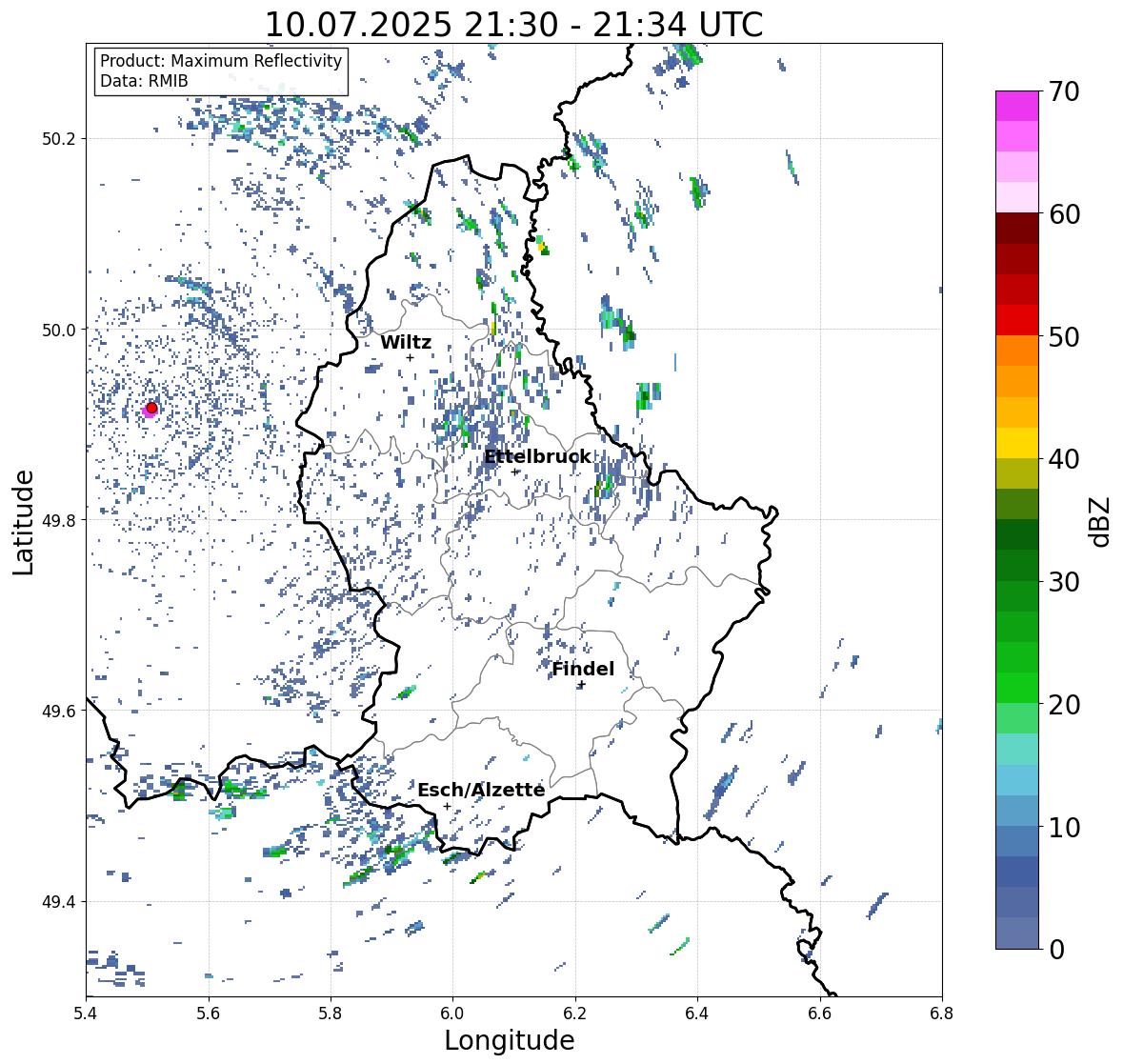
Task: Click the magenta 70 dBZ colorbar segment
Action: pos(1017,106)
